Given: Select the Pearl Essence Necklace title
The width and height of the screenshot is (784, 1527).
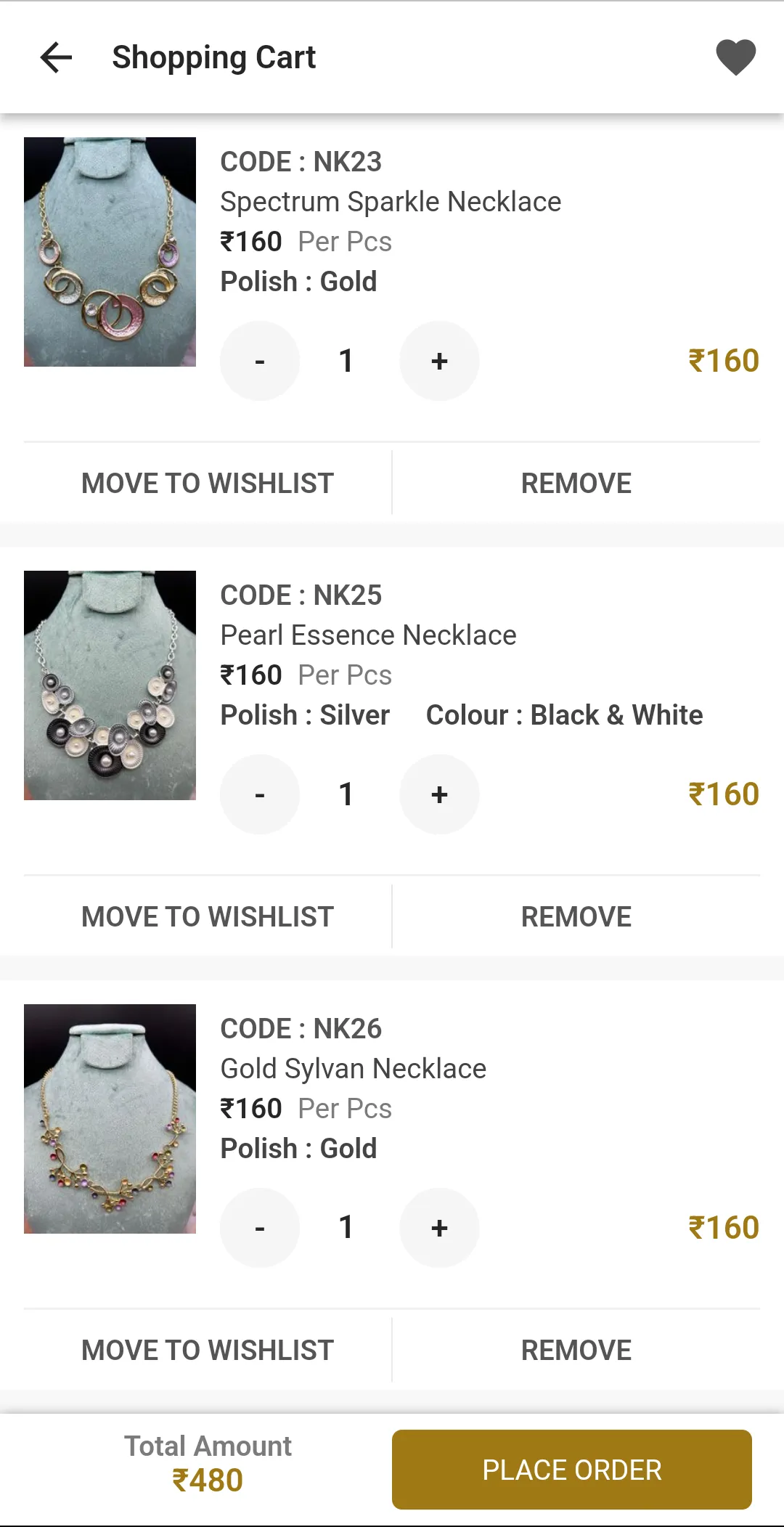Looking at the screenshot, I should click(x=368, y=635).
